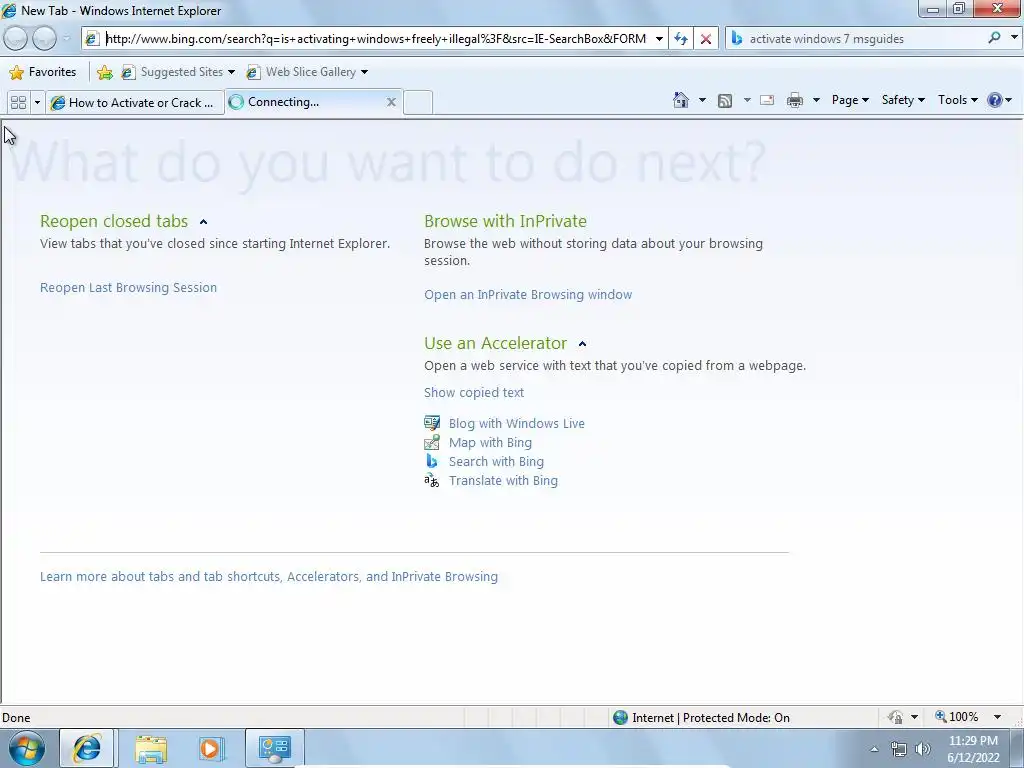Stop page loading with the red X
The height and width of the screenshot is (768, 1024).
pos(706,39)
